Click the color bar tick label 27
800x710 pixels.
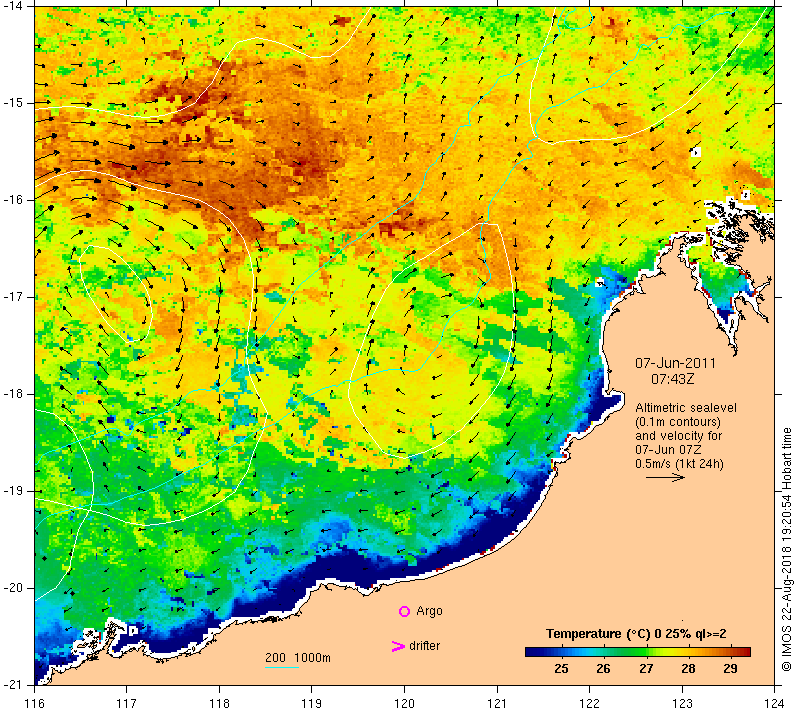[x=646, y=669]
